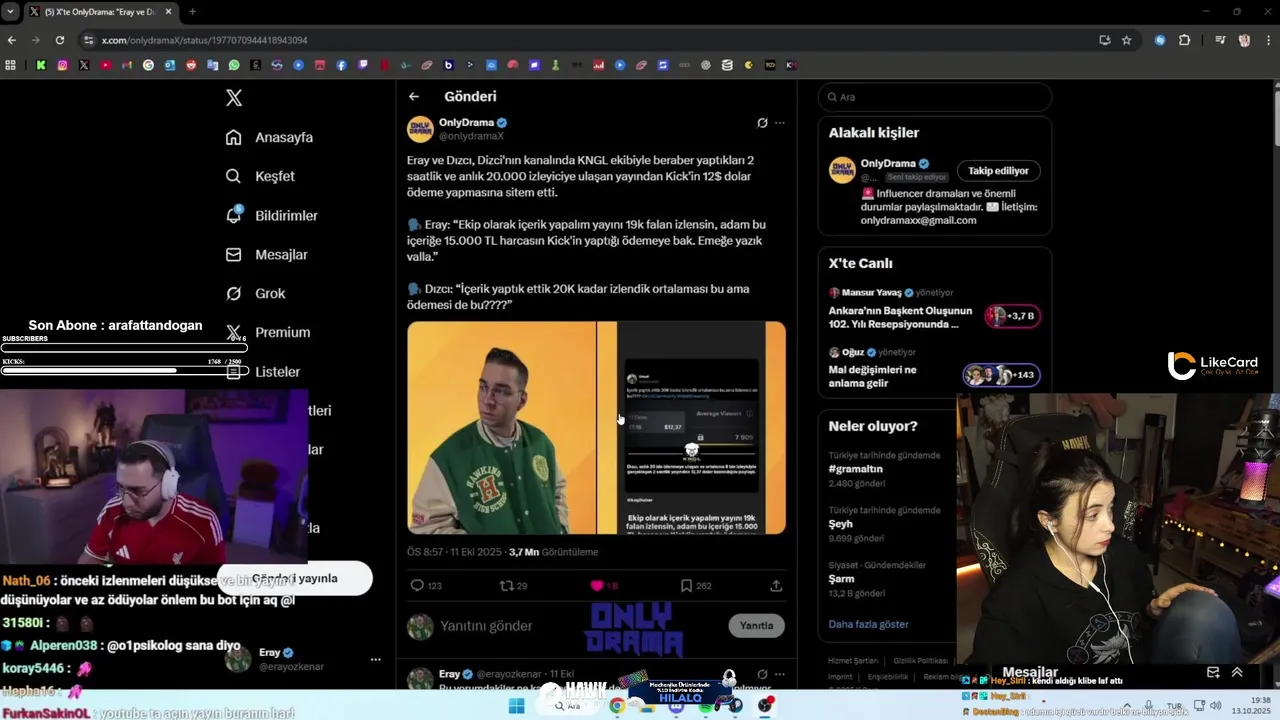Click the Gönderi yayınla post button
Viewport: 1280px width, 720px height.
(295, 578)
